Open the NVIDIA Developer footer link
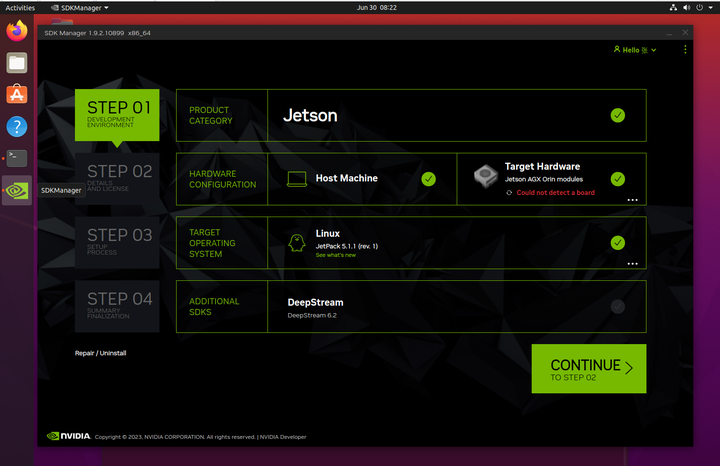The width and height of the screenshot is (720, 466). [283, 437]
